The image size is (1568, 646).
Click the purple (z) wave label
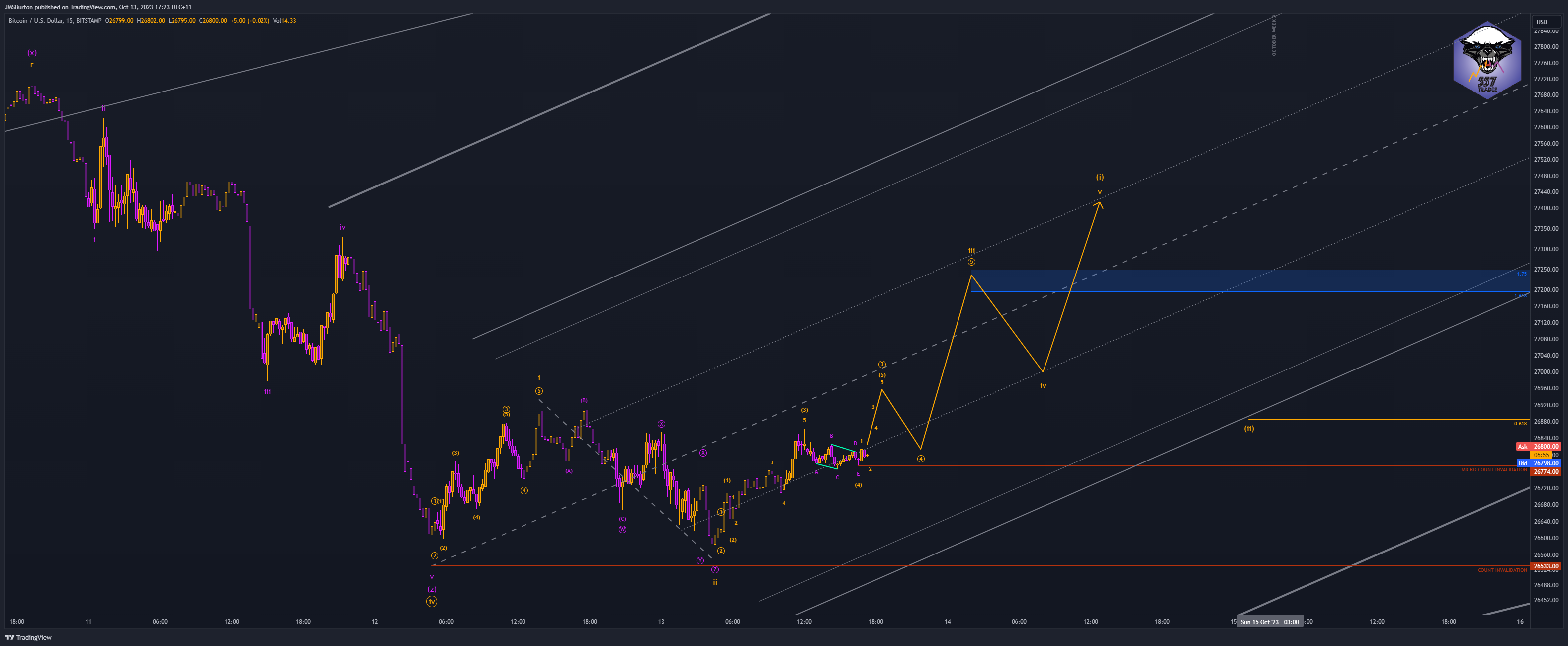tap(432, 589)
